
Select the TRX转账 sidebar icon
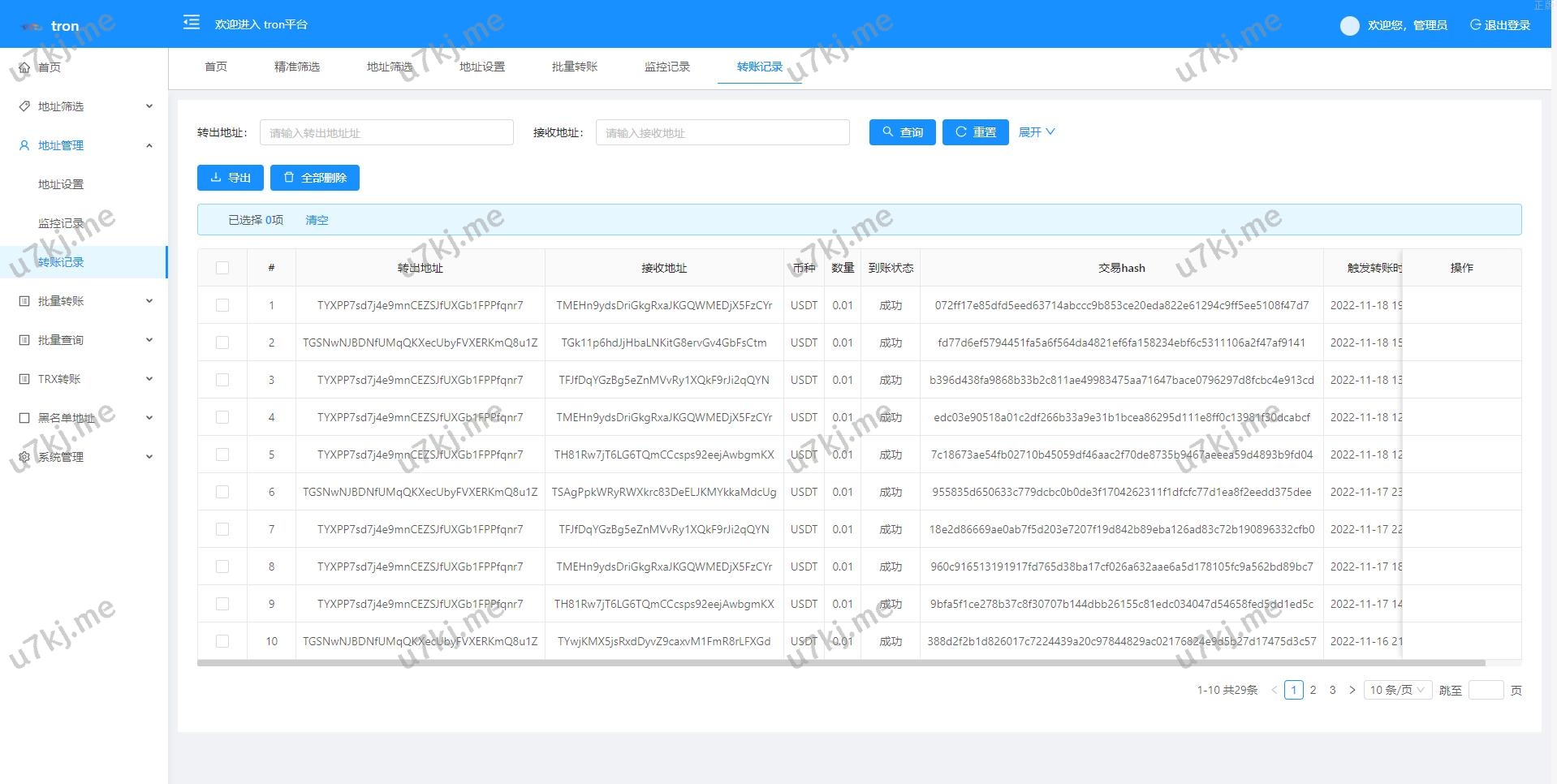click(25, 379)
